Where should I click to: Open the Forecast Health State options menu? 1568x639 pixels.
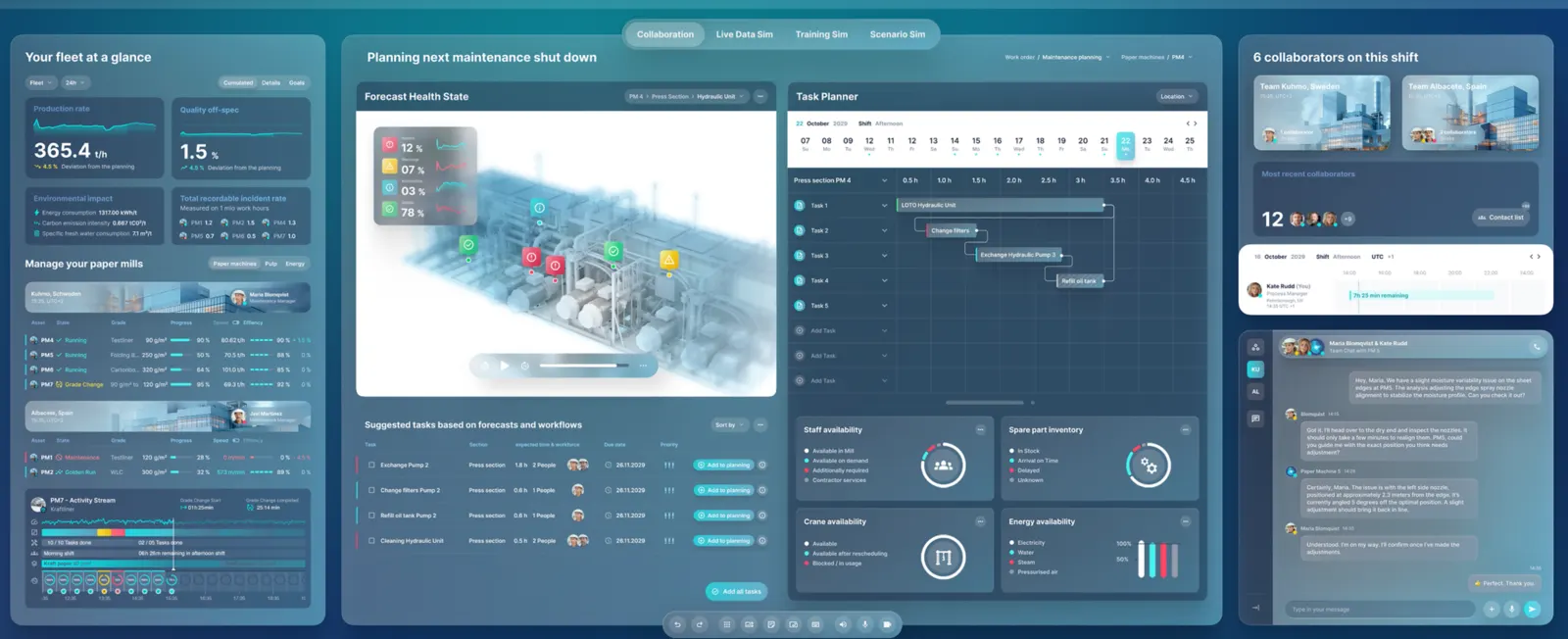(x=760, y=96)
